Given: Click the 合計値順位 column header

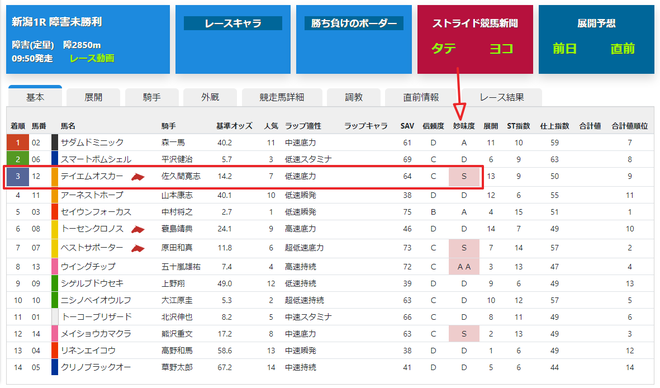Looking at the screenshot, I should 630,126.
